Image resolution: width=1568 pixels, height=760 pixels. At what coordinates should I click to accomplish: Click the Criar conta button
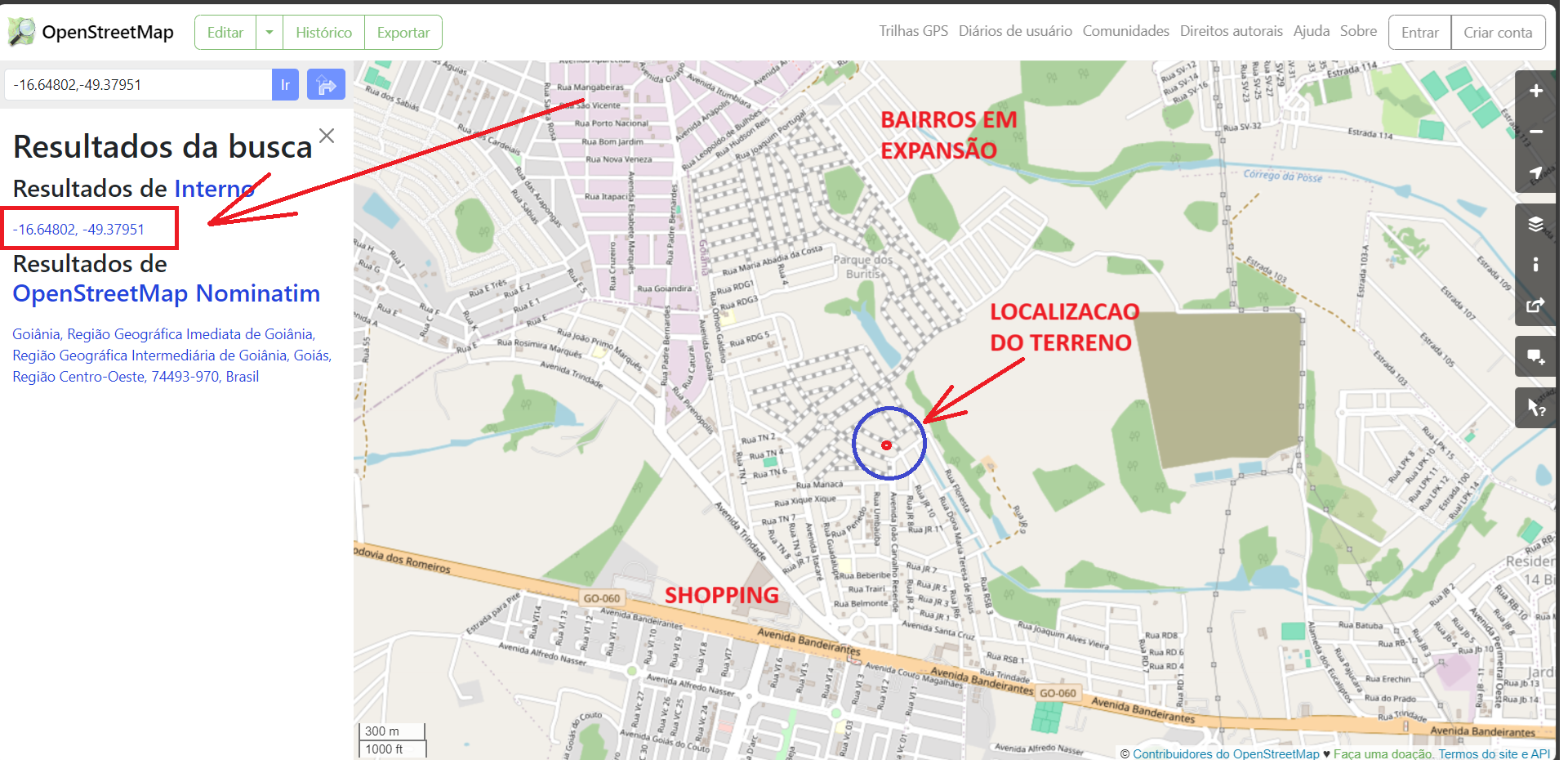pyautogui.click(x=1498, y=33)
